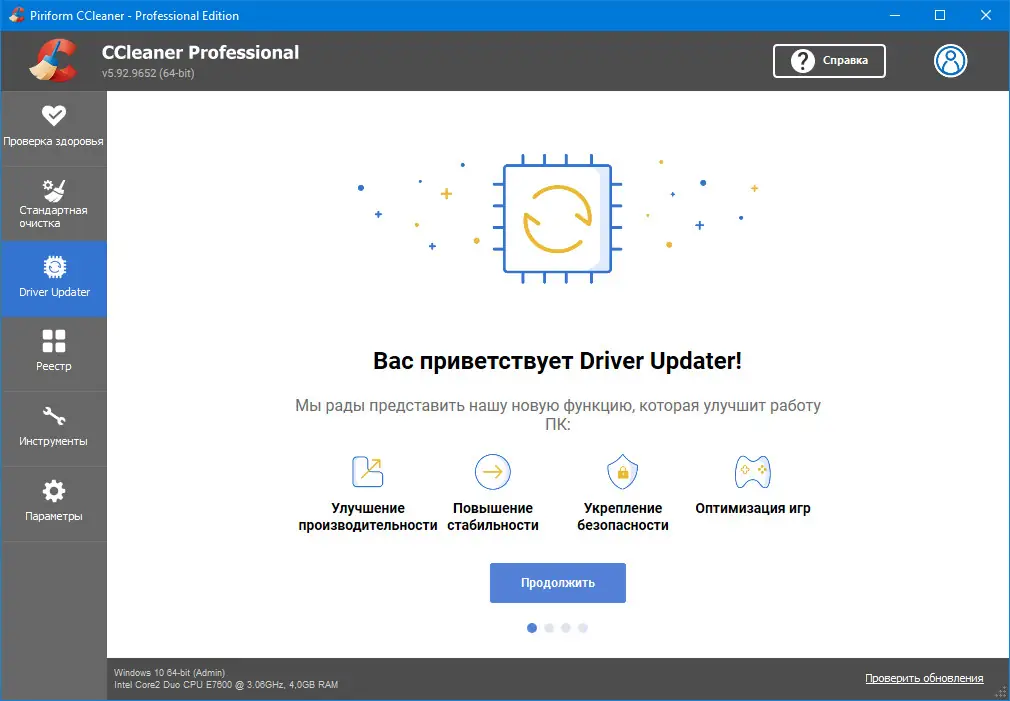Image resolution: width=1010 pixels, height=701 pixels.
Task: Click the small CCleaner title bar icon
Action: 16,15
